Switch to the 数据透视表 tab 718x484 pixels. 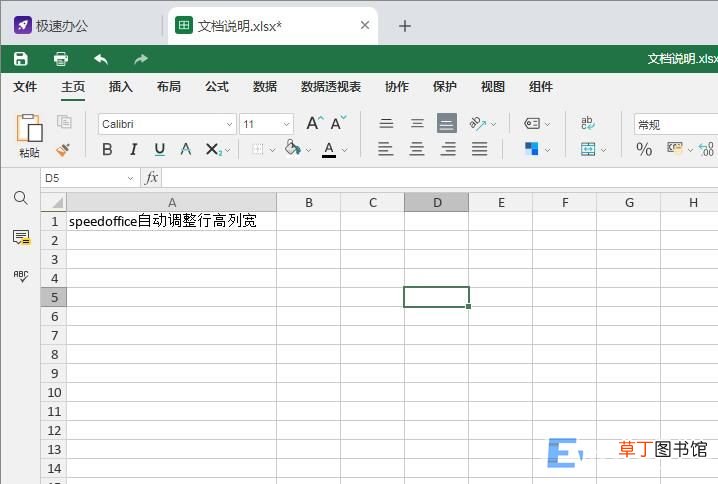tap(331, 87)
